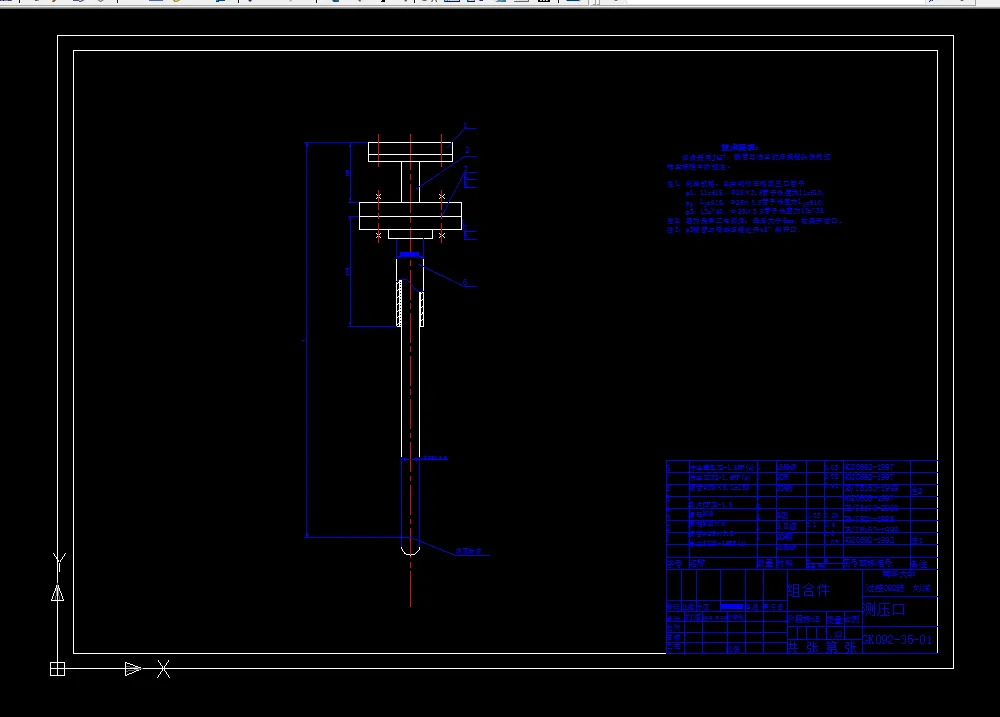Click the UCS Y axis label
This screenshot has height=717, width=1000.
tap(59, 562)
